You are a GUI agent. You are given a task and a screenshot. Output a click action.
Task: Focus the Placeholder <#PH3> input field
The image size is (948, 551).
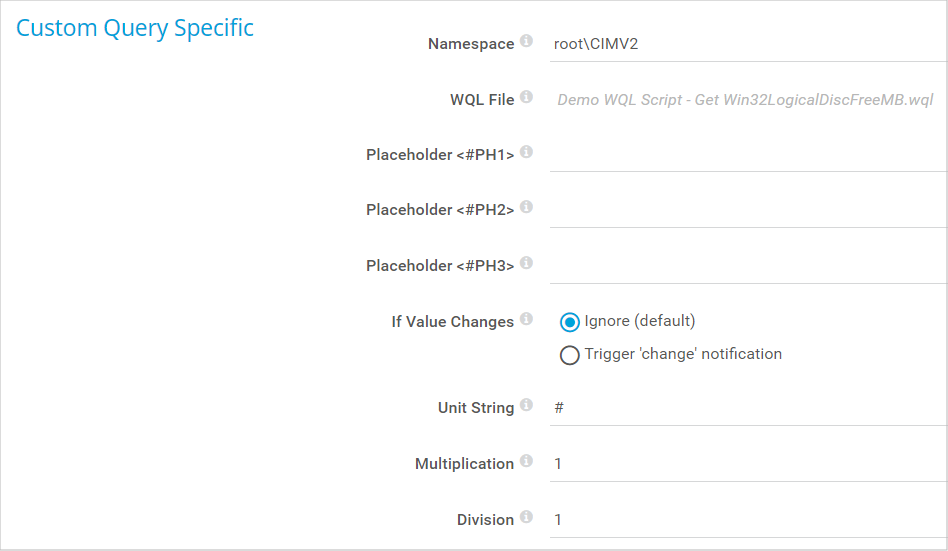click(x=746, y=265)
